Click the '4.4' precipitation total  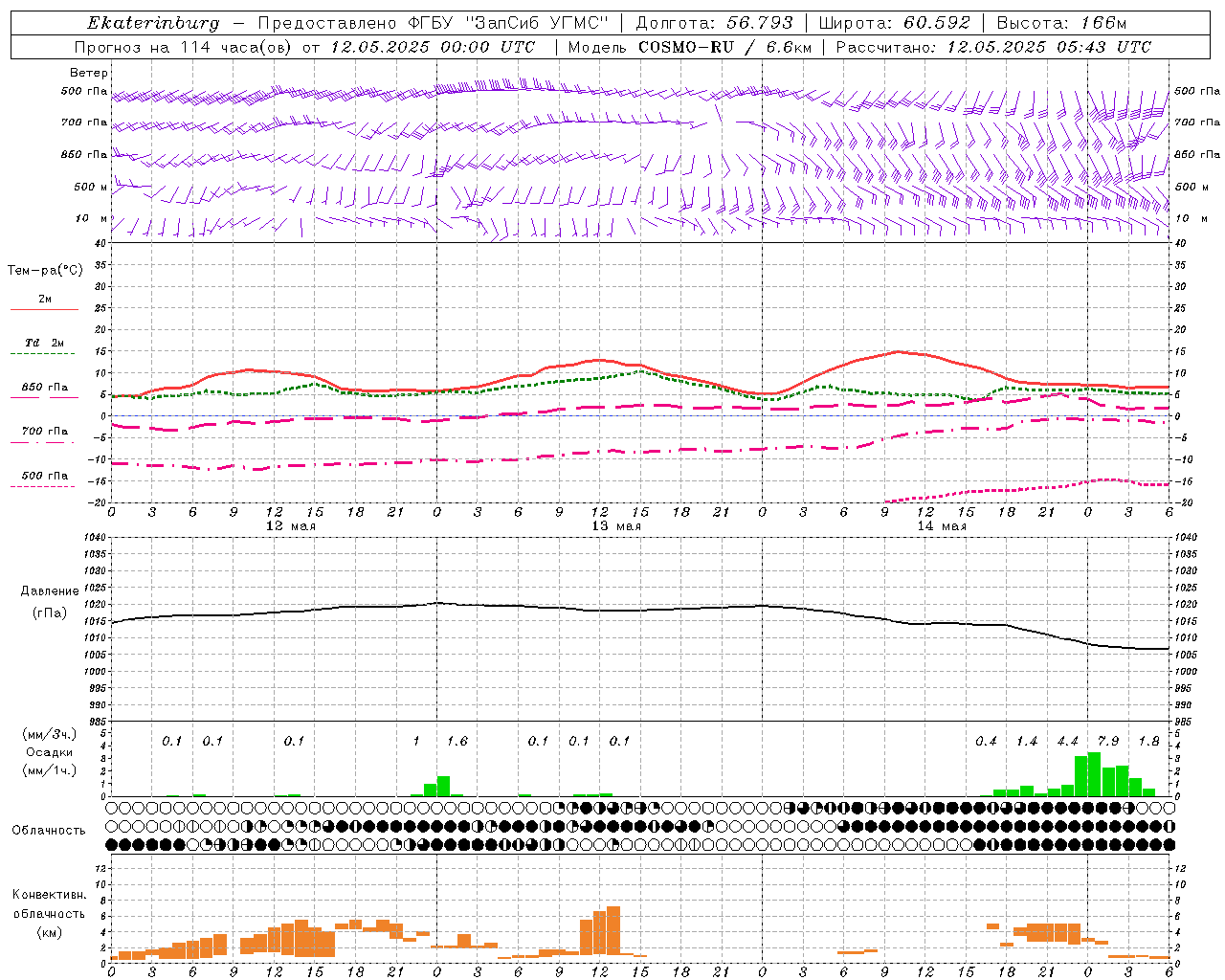1067,742
